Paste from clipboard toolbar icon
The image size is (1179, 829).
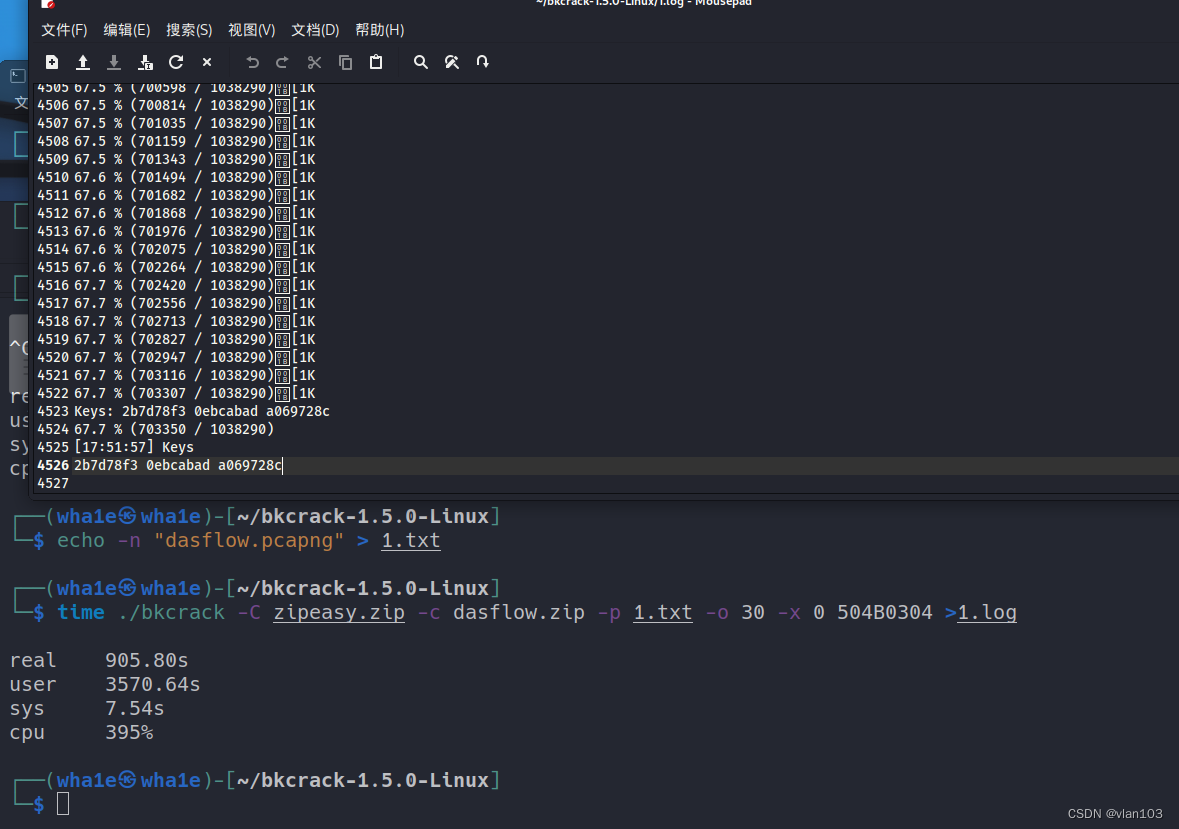point(376,62)
